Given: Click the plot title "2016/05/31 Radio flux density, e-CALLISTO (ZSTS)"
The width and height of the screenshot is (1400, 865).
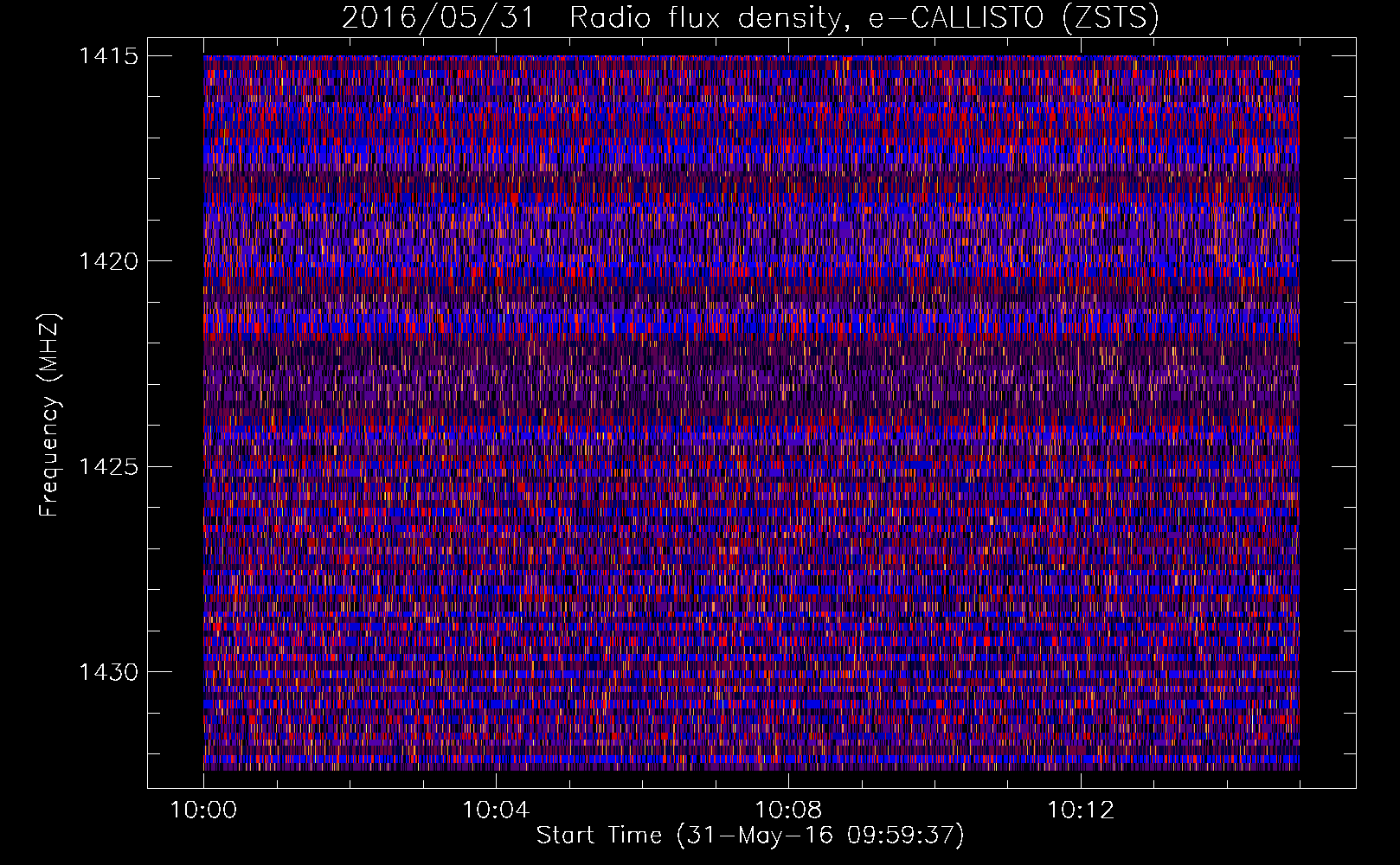Looking at the screenshot, I should point(750,18).
